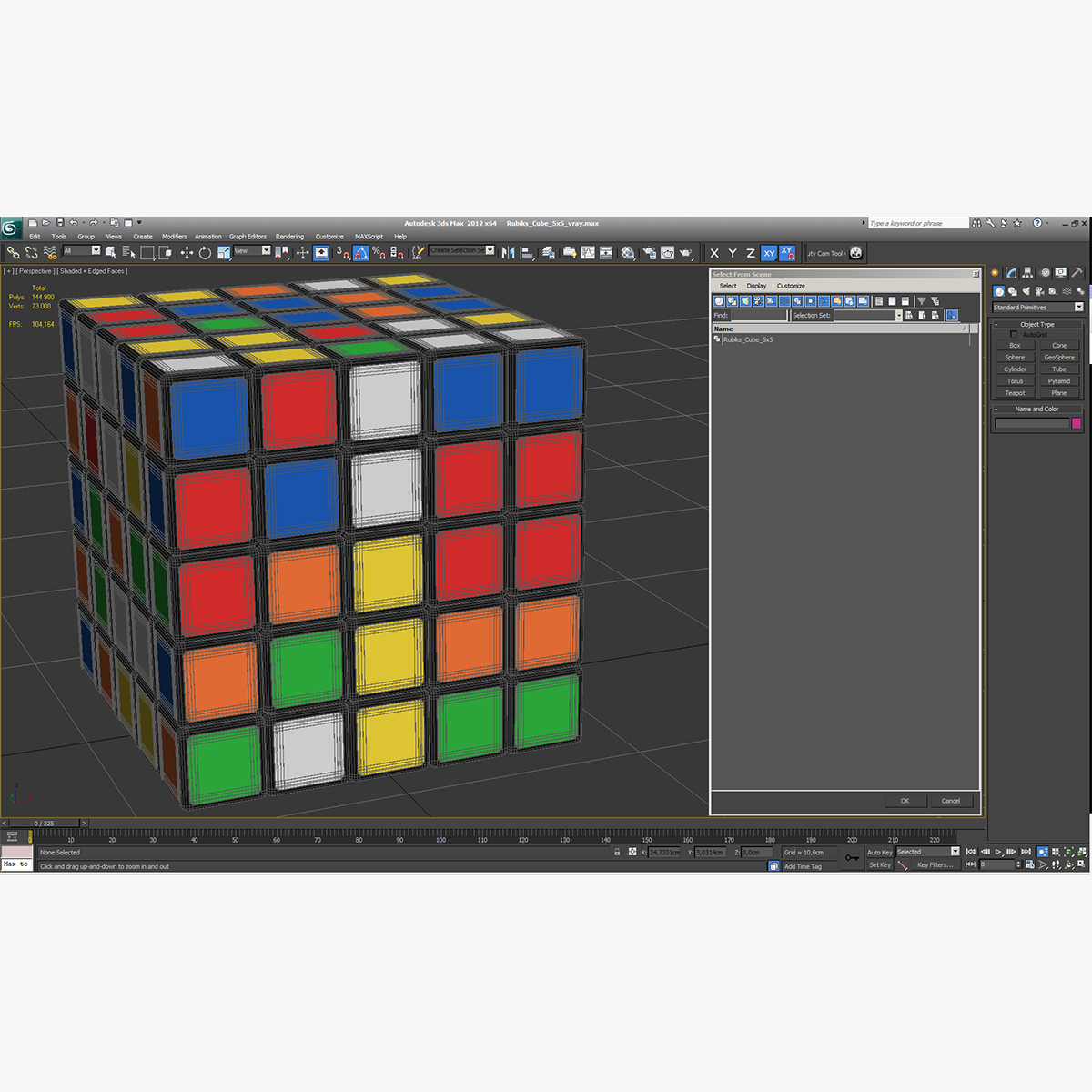Click OK in Select From Scene
Screen dimensions: 1092x1092
click(x=905, y=801)
